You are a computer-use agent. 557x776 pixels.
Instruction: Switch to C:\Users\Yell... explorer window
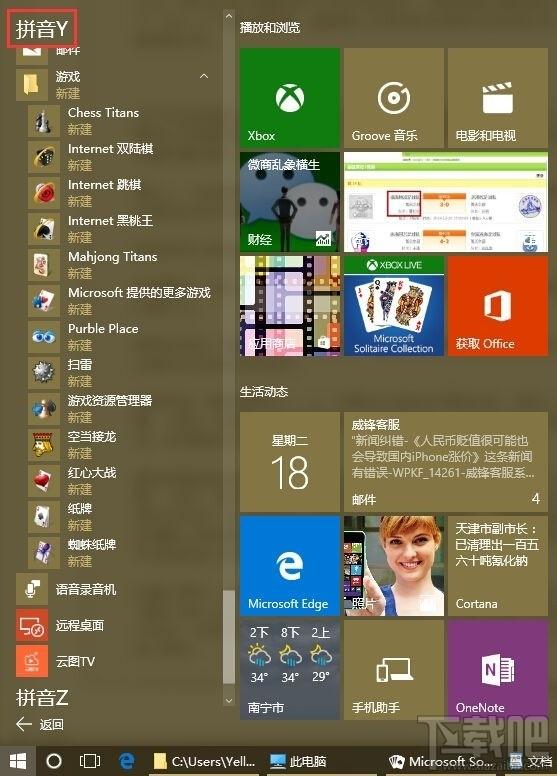204,761
